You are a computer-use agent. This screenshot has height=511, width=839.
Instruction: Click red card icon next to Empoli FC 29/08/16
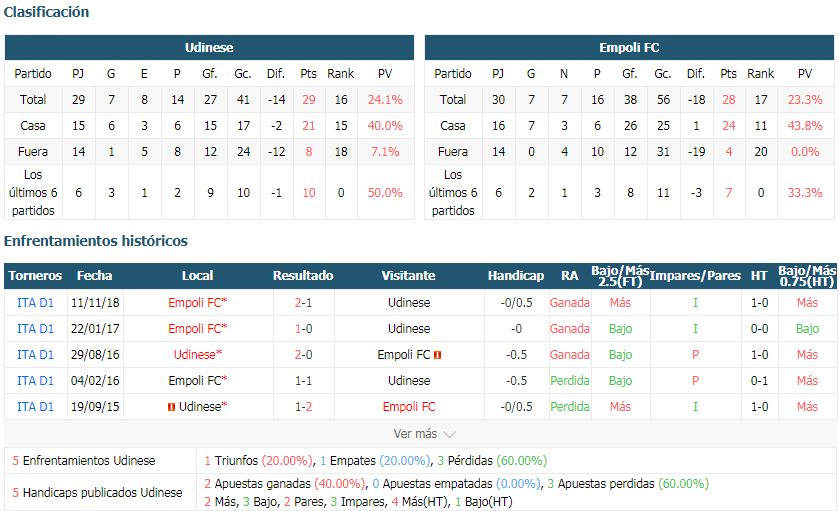[437, 355]
